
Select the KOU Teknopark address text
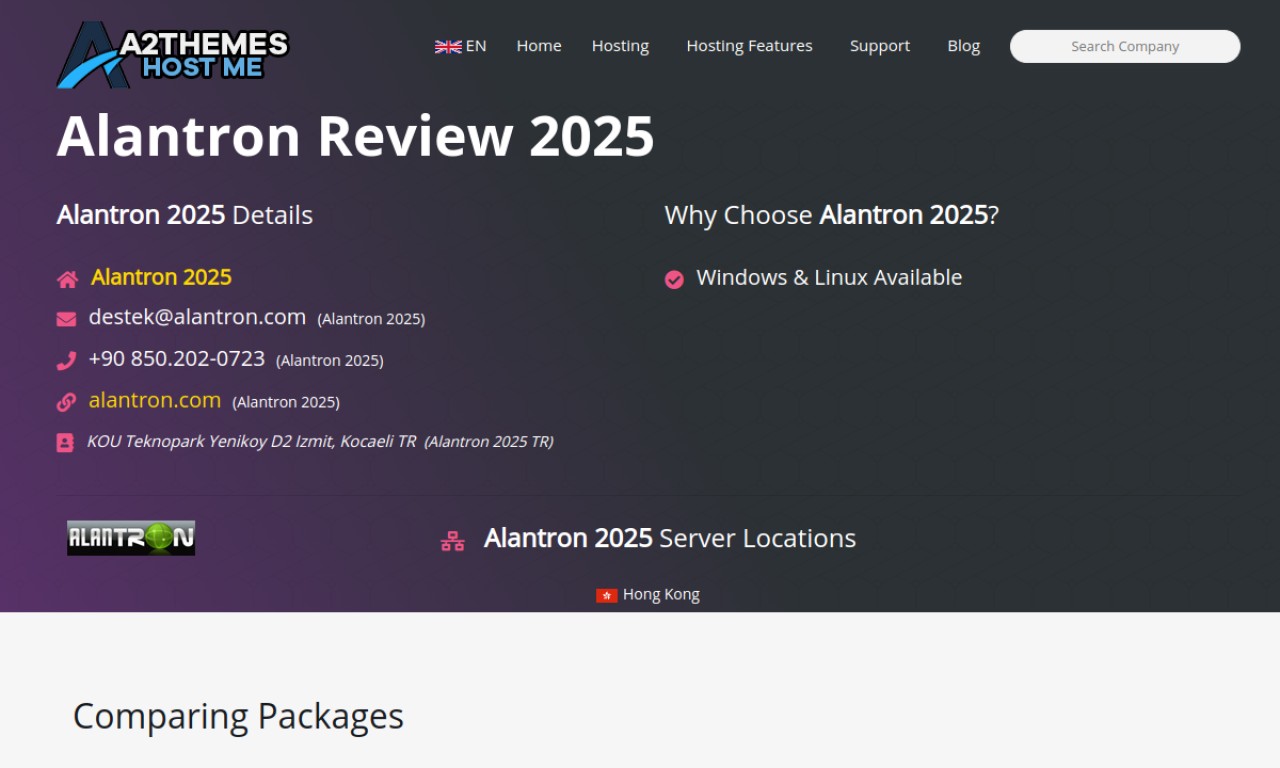(251, 441)
